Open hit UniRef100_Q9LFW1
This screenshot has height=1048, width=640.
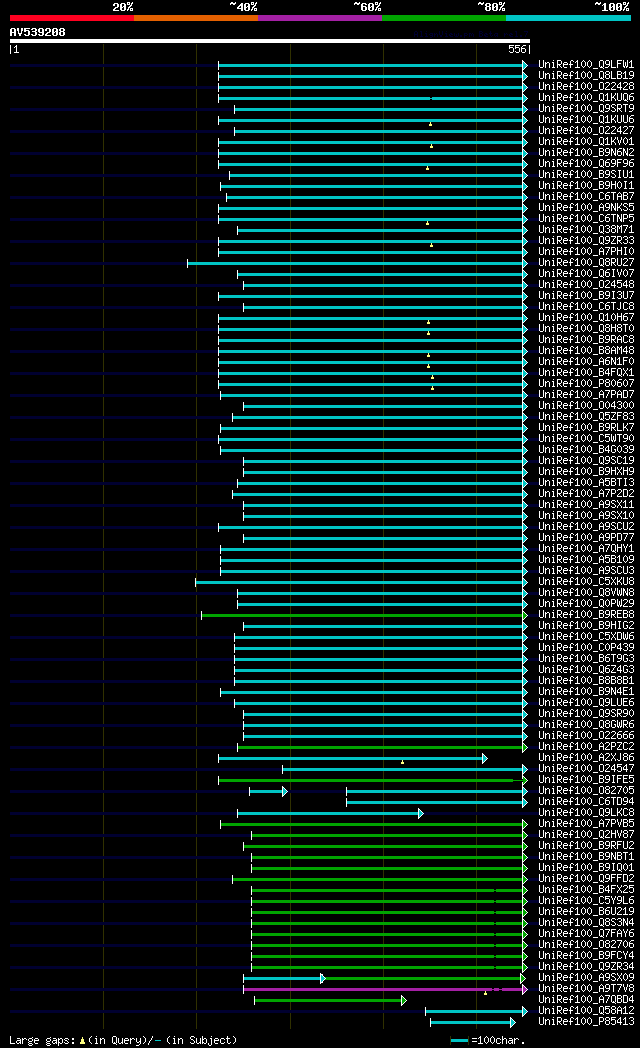pos(586,64)
